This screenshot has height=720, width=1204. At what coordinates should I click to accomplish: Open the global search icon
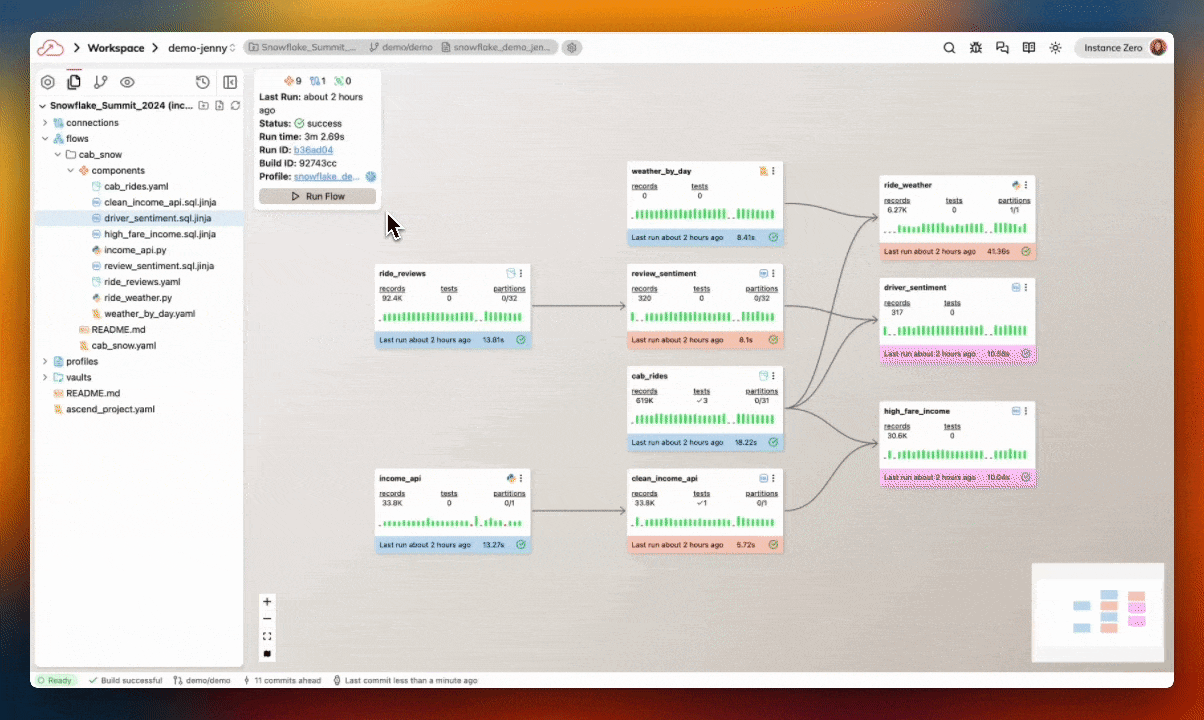949,47
